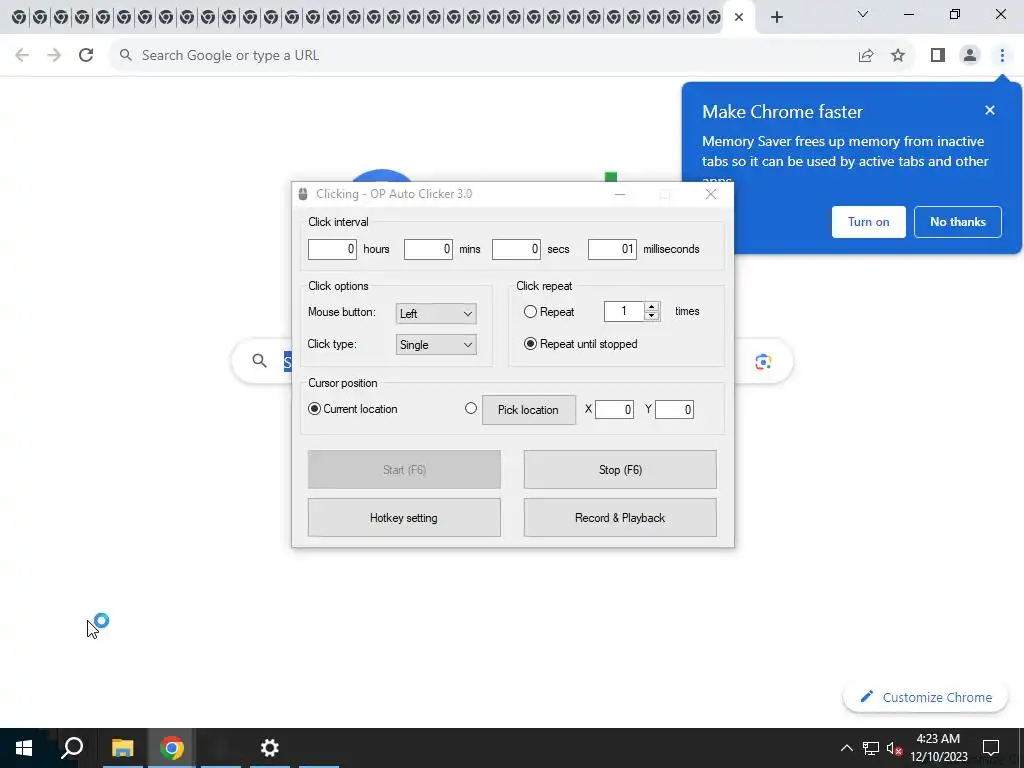The image size is (1024, 768).
Task: Open the Chrome profile avatar icon
Action: 970,56
